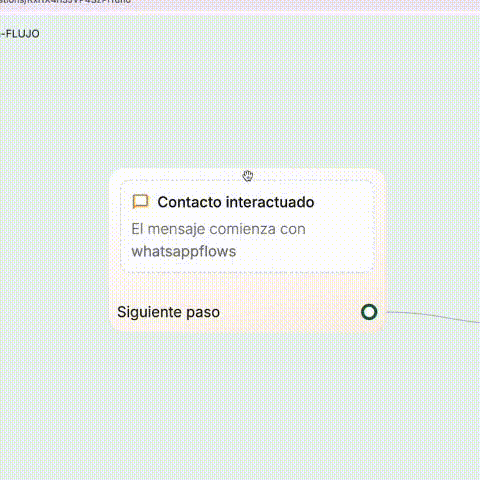
Task: Click the 'Siguiente paso' output connector circle
Action: 369,312
